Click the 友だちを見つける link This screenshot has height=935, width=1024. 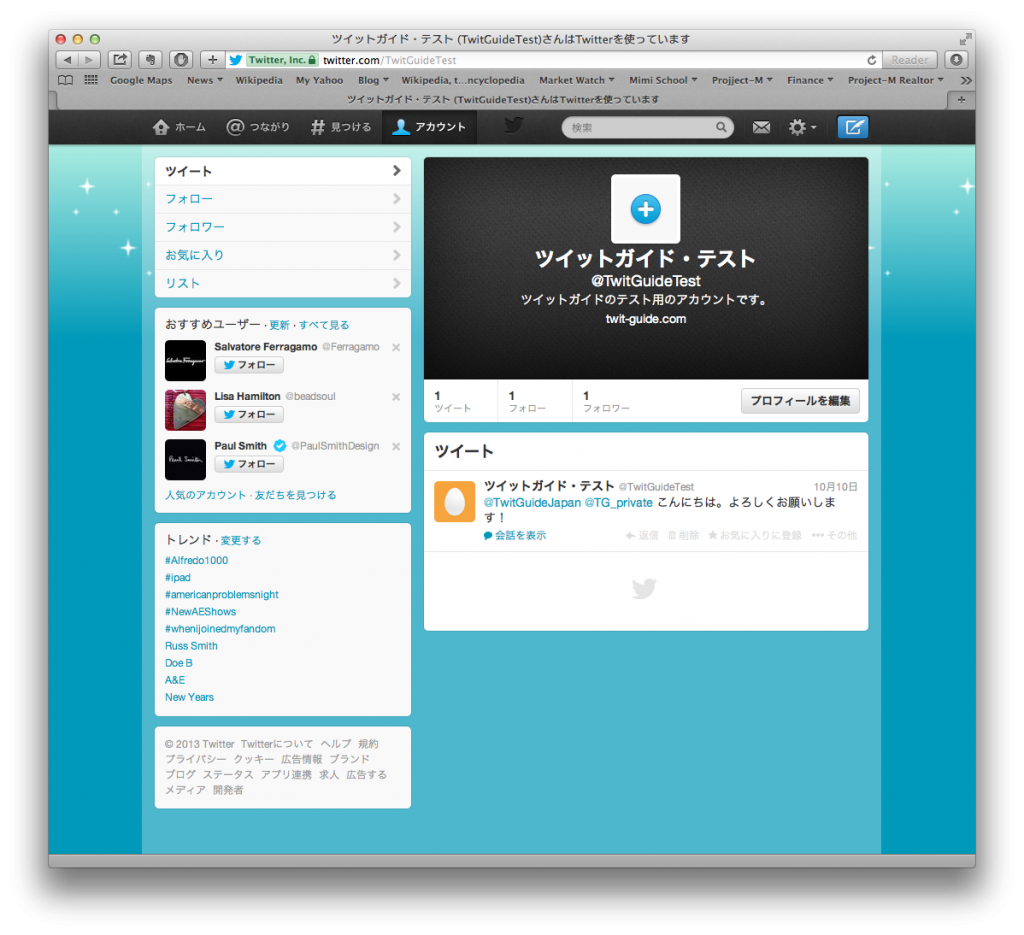[x=295, y=495]
